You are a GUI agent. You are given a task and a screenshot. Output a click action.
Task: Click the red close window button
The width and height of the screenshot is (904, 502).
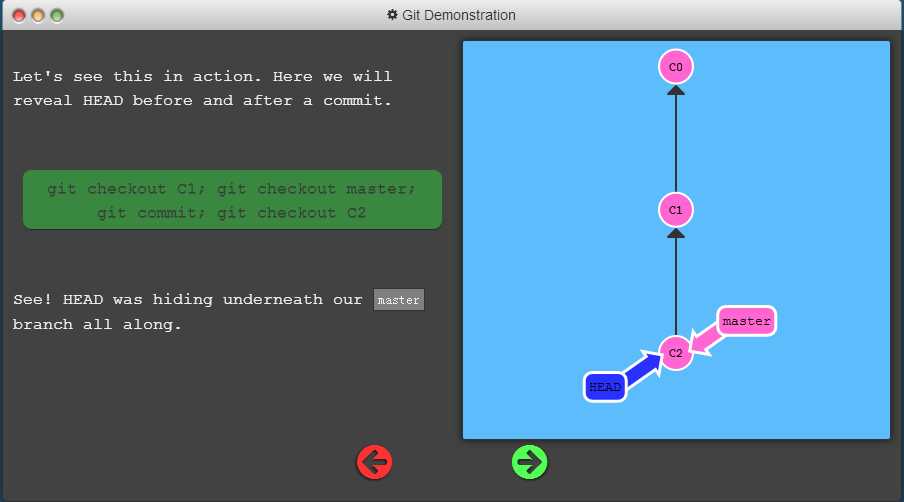pos(19,16)
